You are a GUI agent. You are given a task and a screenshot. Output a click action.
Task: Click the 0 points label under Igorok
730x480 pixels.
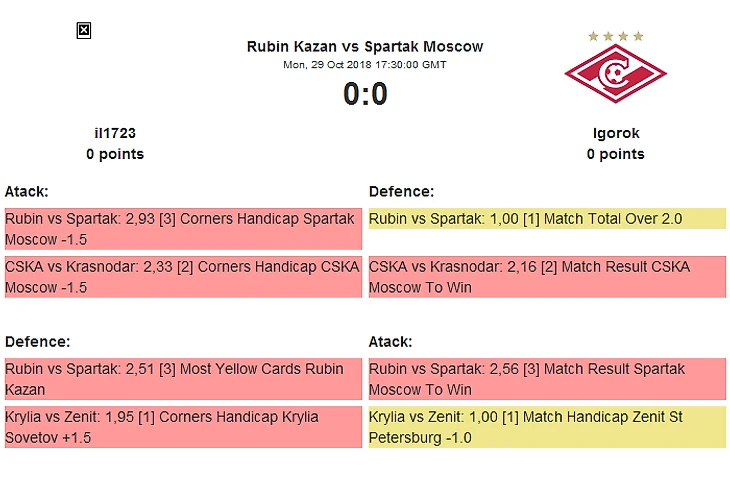(615, 154)
